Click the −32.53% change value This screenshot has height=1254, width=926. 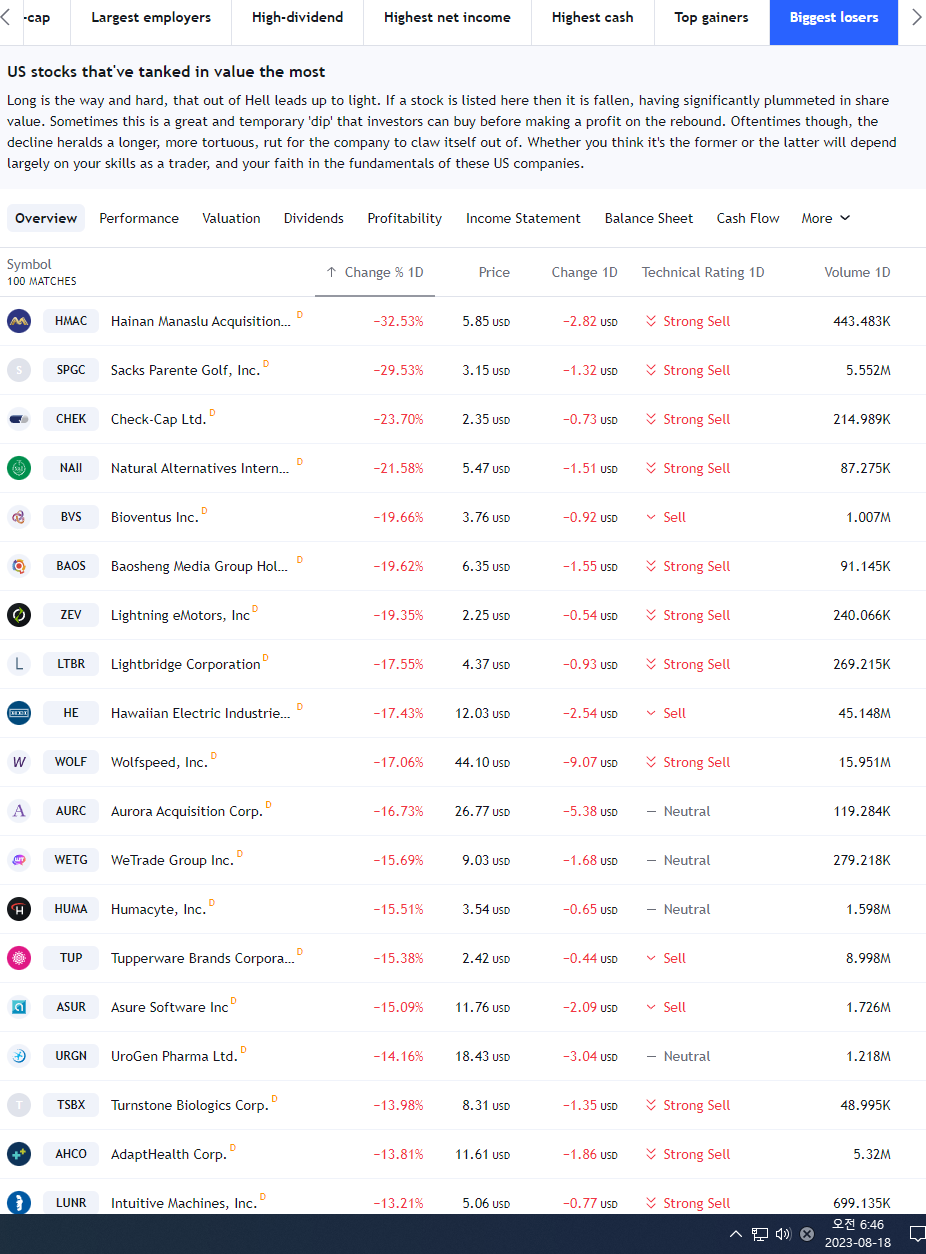pos(398,321)
